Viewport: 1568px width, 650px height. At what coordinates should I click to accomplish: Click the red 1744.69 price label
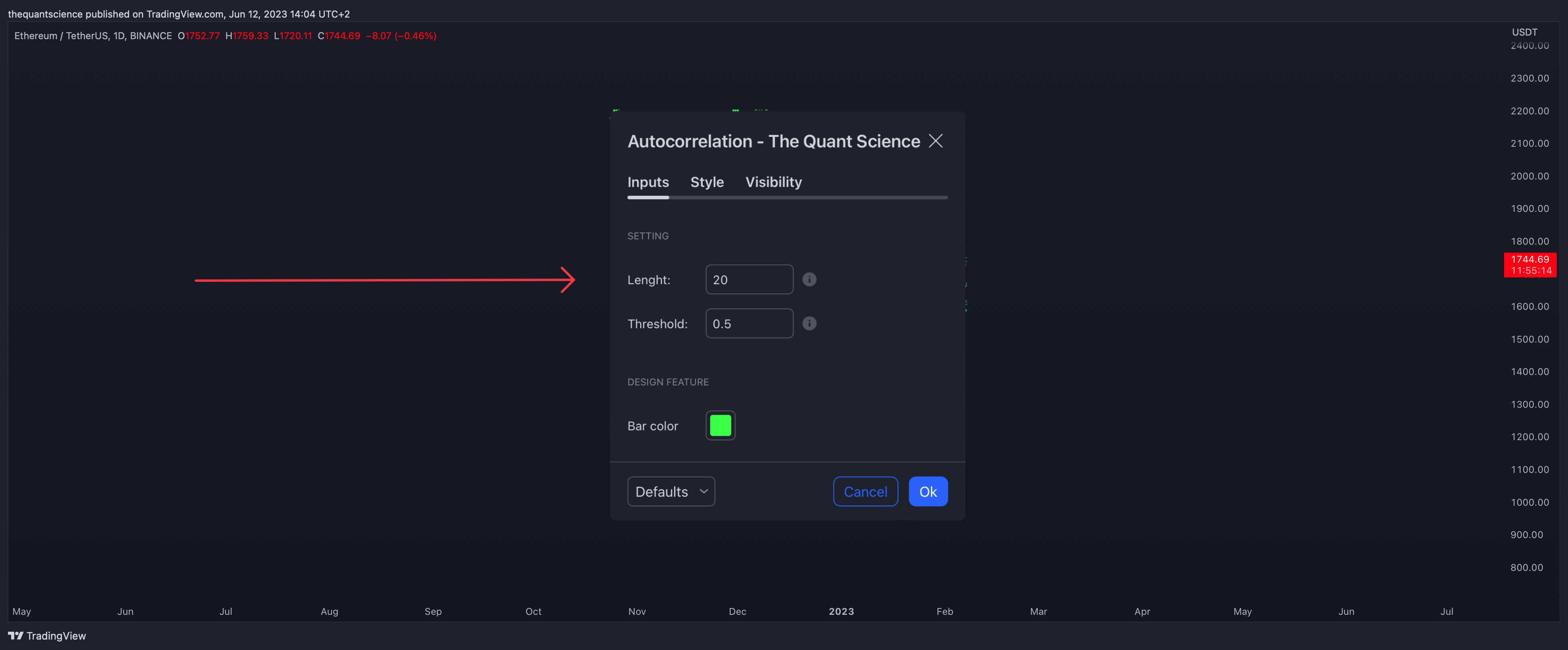pyautogui.click(x=1530, y=264)
